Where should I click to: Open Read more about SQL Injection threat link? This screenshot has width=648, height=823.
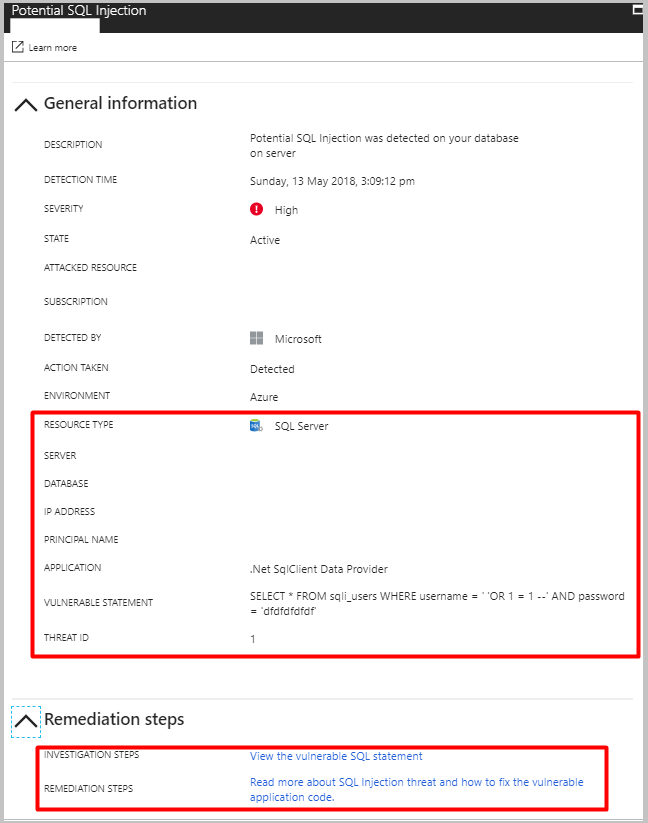[417, 789]
